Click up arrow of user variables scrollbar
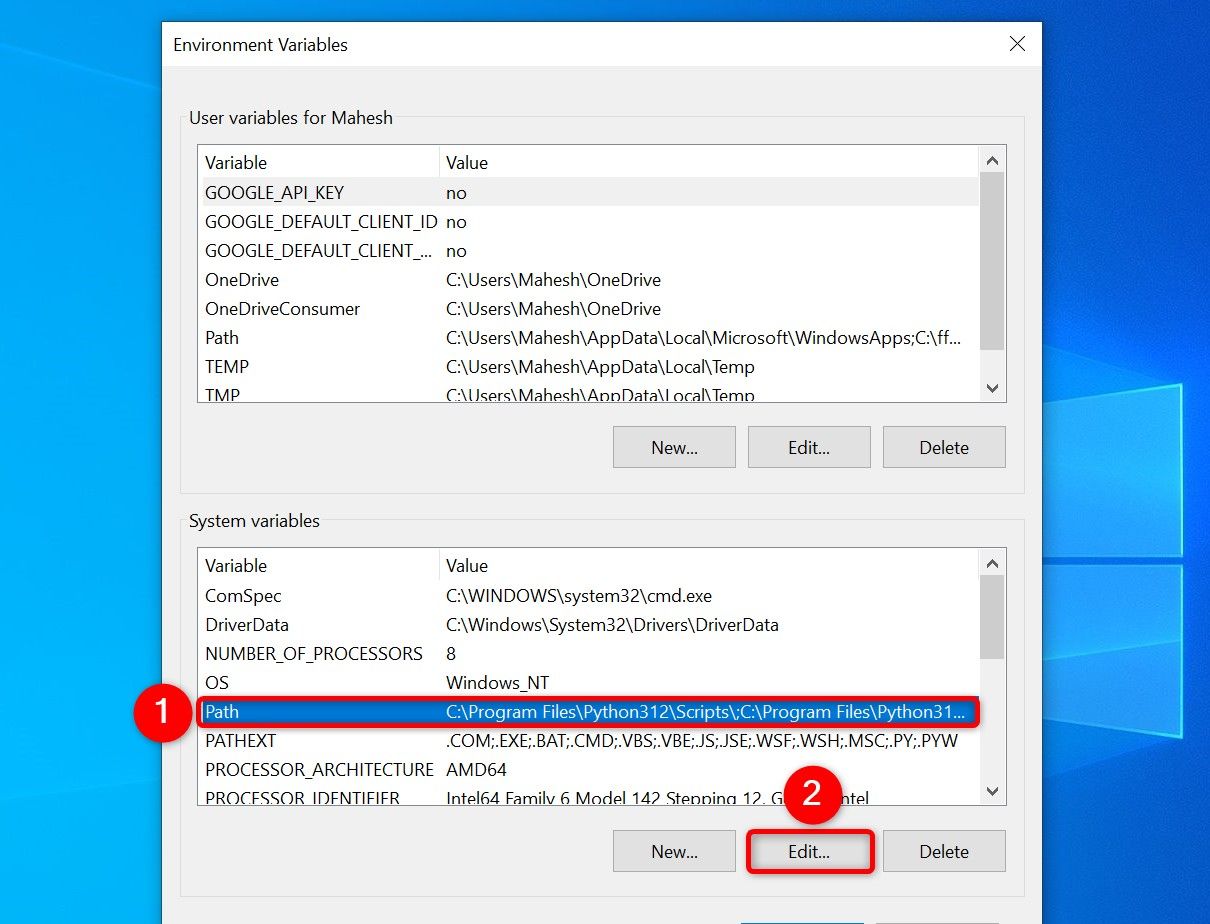This screenshot has height=924, width=1210. tap(992, 159)
